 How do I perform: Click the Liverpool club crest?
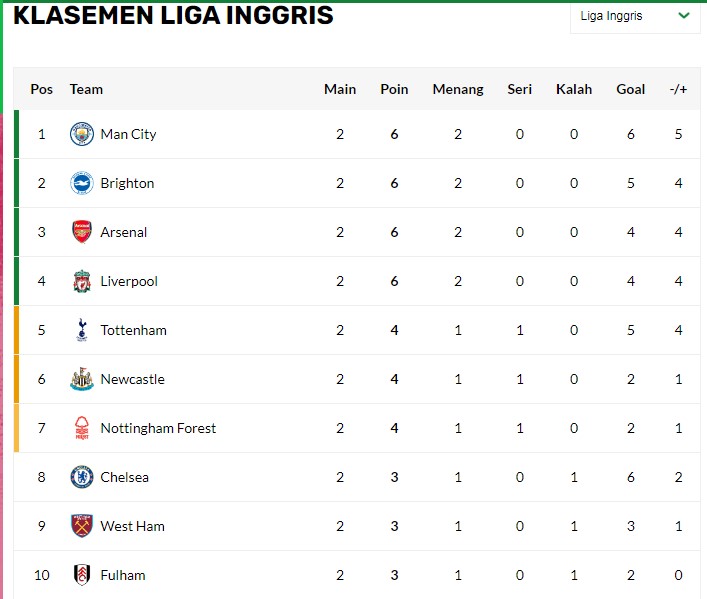point(82,281)
